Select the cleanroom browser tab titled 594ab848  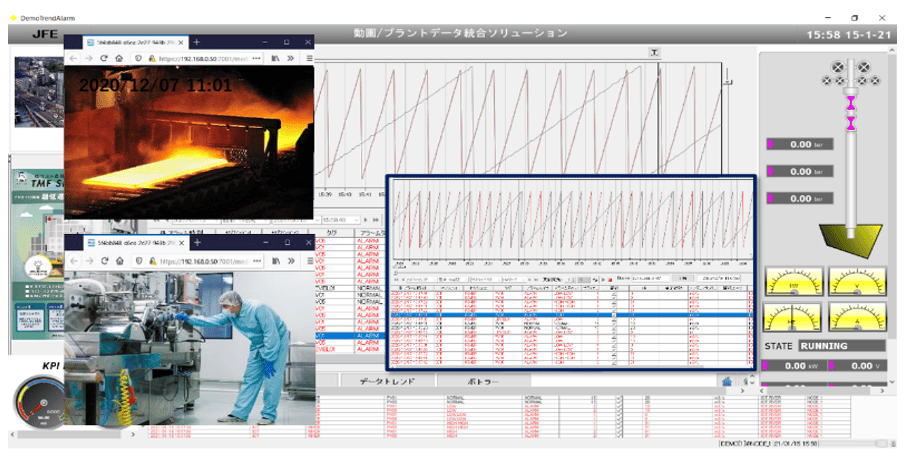tap(136, 243)
